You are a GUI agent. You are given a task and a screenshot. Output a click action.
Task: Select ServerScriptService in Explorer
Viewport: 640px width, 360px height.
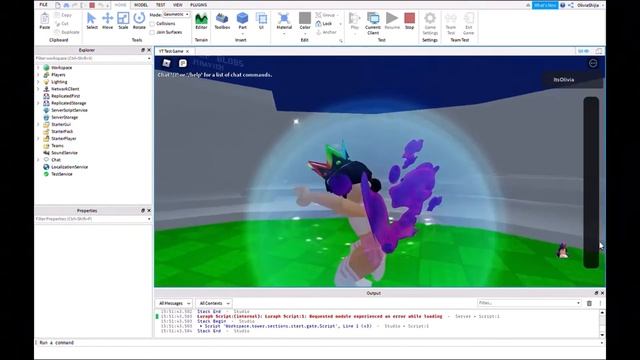pyautogui.click(x=69, y=110)
